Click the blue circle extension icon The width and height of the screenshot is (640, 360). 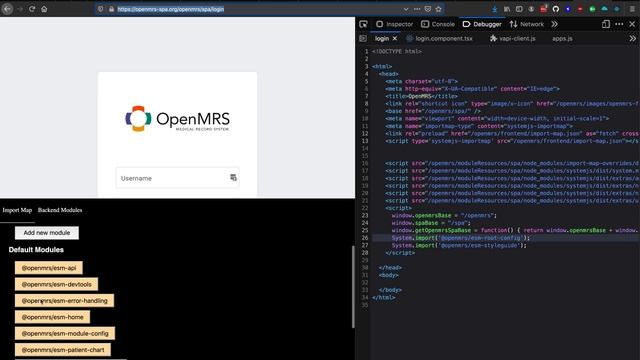pos(568,9)
